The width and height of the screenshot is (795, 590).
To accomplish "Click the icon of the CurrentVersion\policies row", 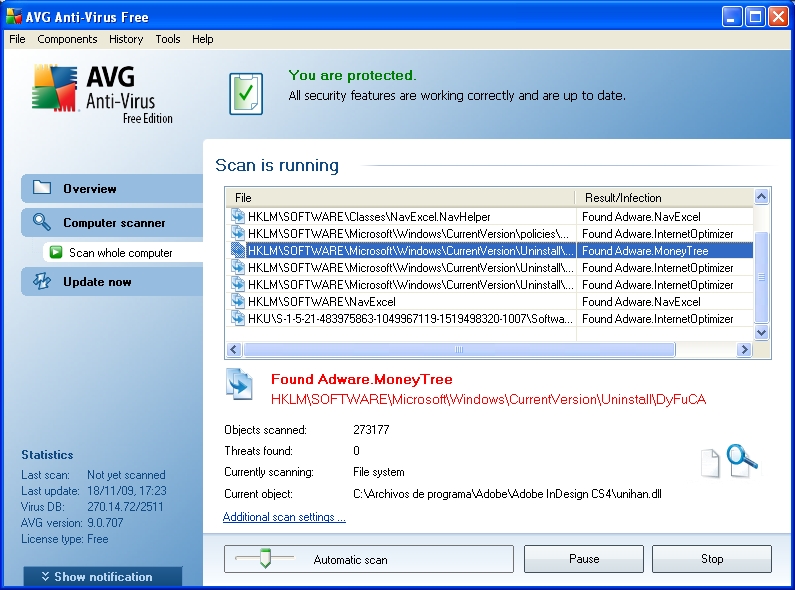I will 237,233.
